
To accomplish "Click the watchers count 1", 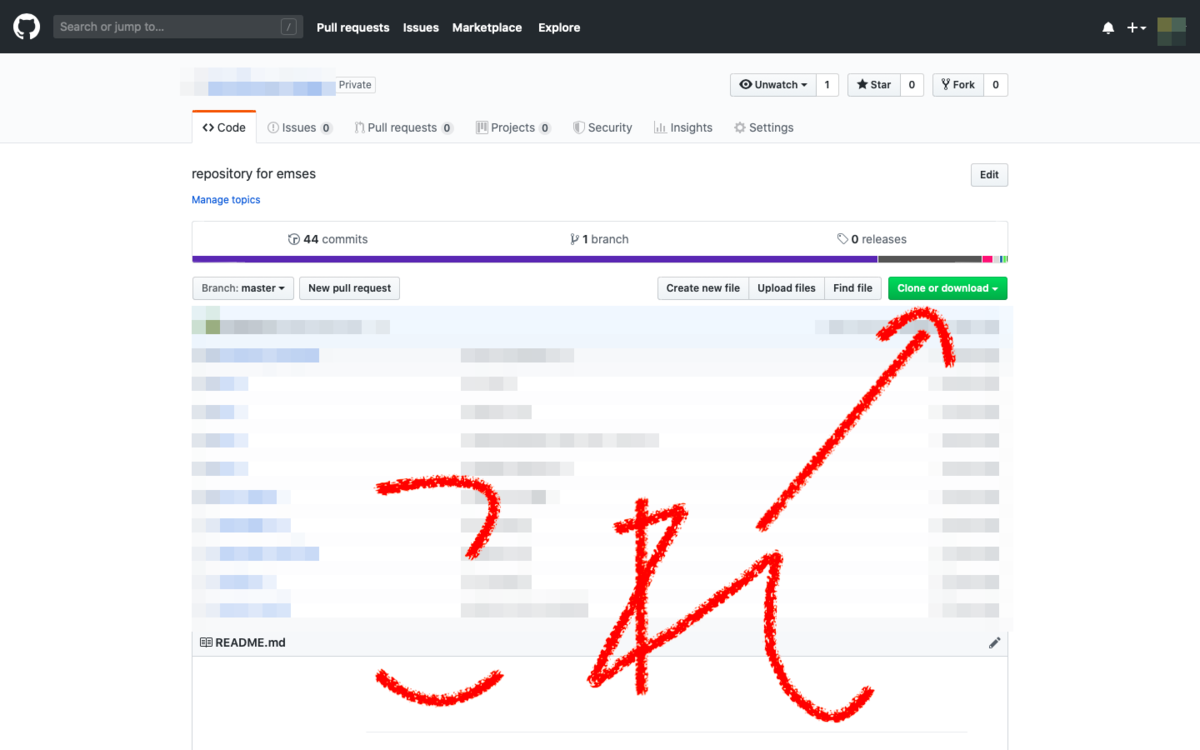I will [x=827, y=85].
